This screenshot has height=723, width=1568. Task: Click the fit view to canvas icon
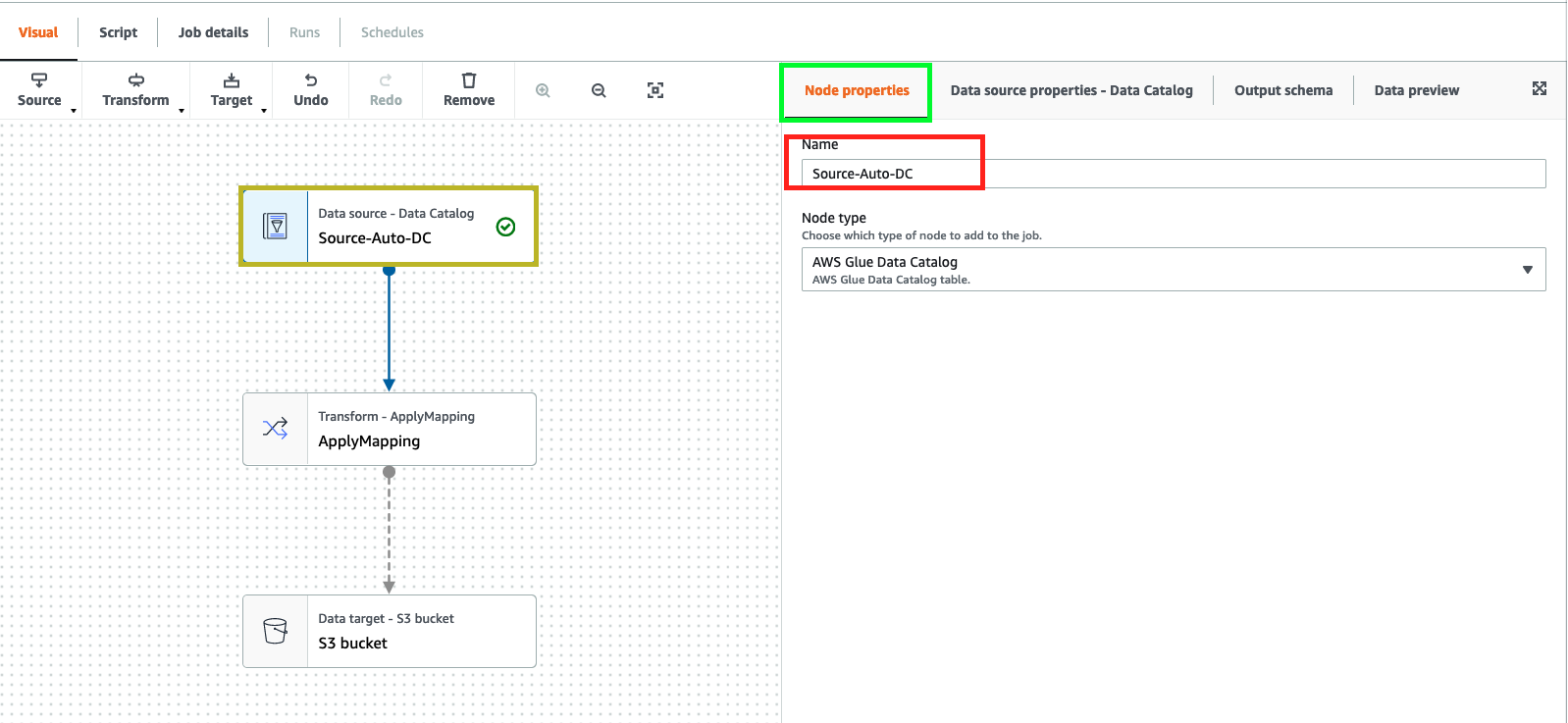point(655,90)
